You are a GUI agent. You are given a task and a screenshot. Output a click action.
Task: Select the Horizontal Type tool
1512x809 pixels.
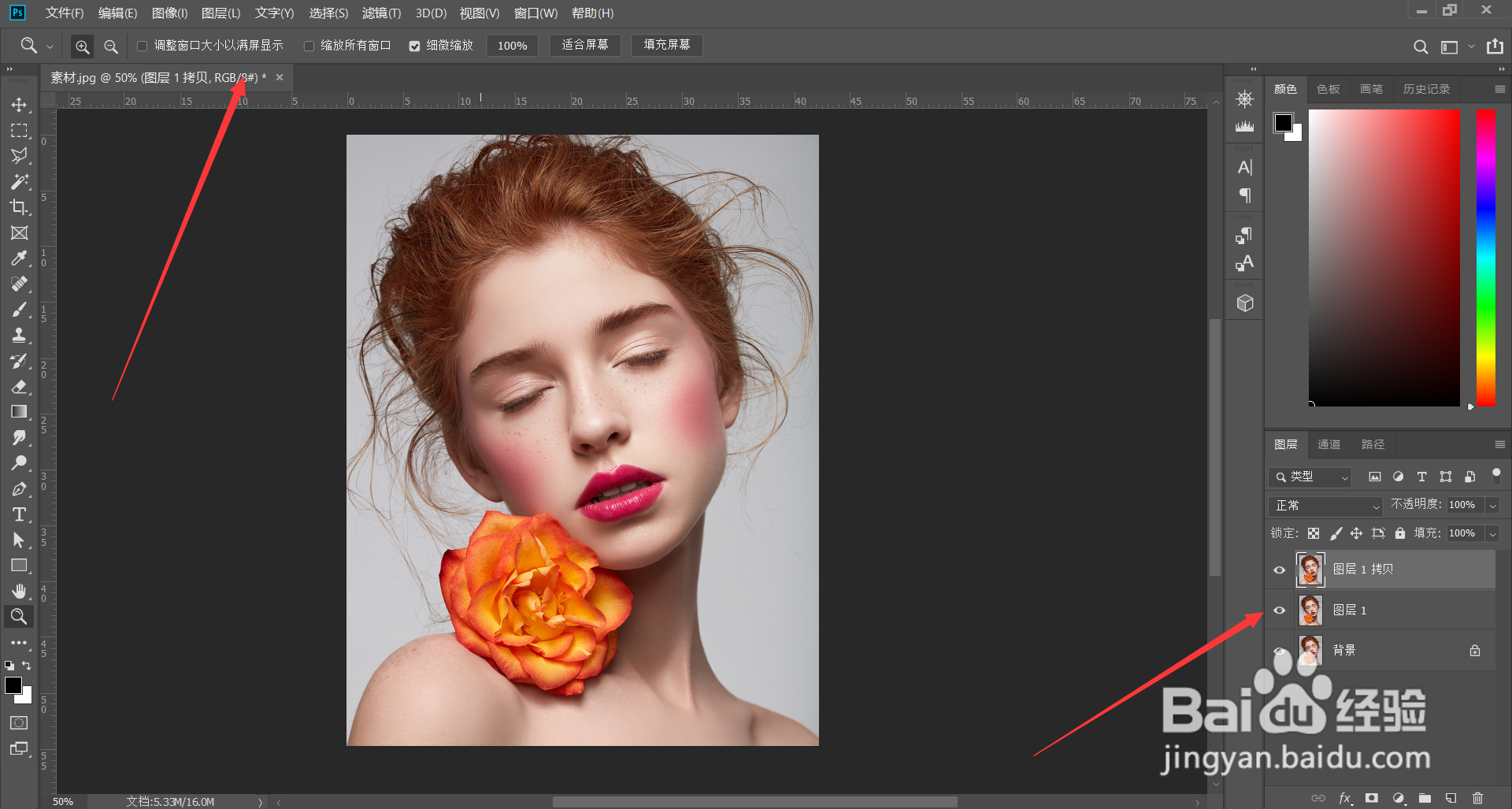click(19, 514)
